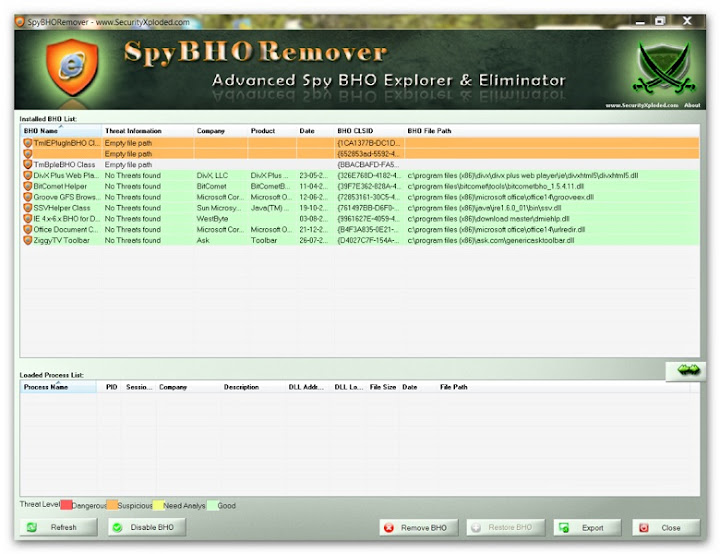Click the {652853ad-5592 CLSID cell

pos(368,154)
